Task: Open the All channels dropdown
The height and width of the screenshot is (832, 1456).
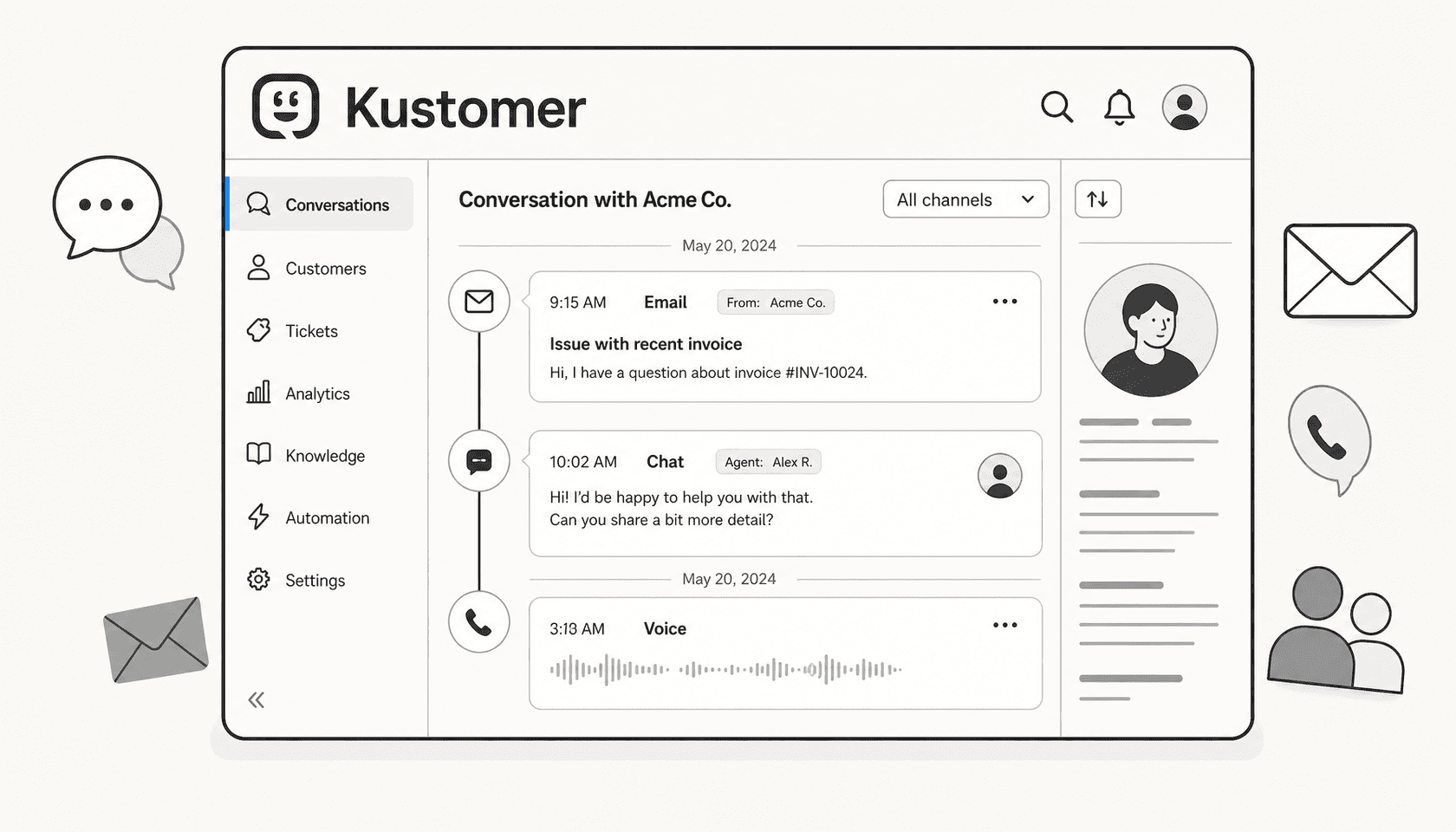Action: pyautogui.click(x=965, y=199)
